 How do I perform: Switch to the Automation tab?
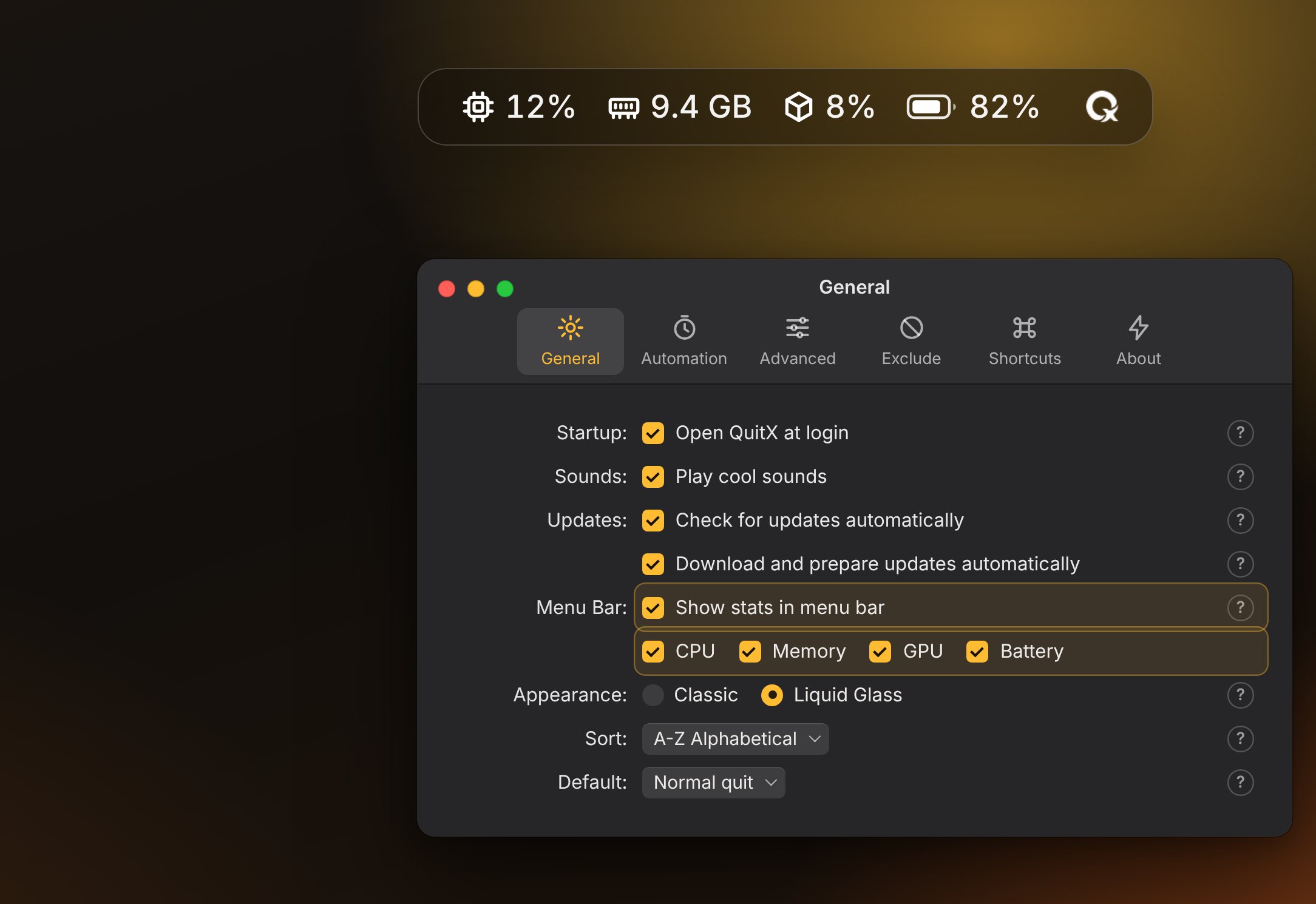pyautogui.click(x=684, y=342)
